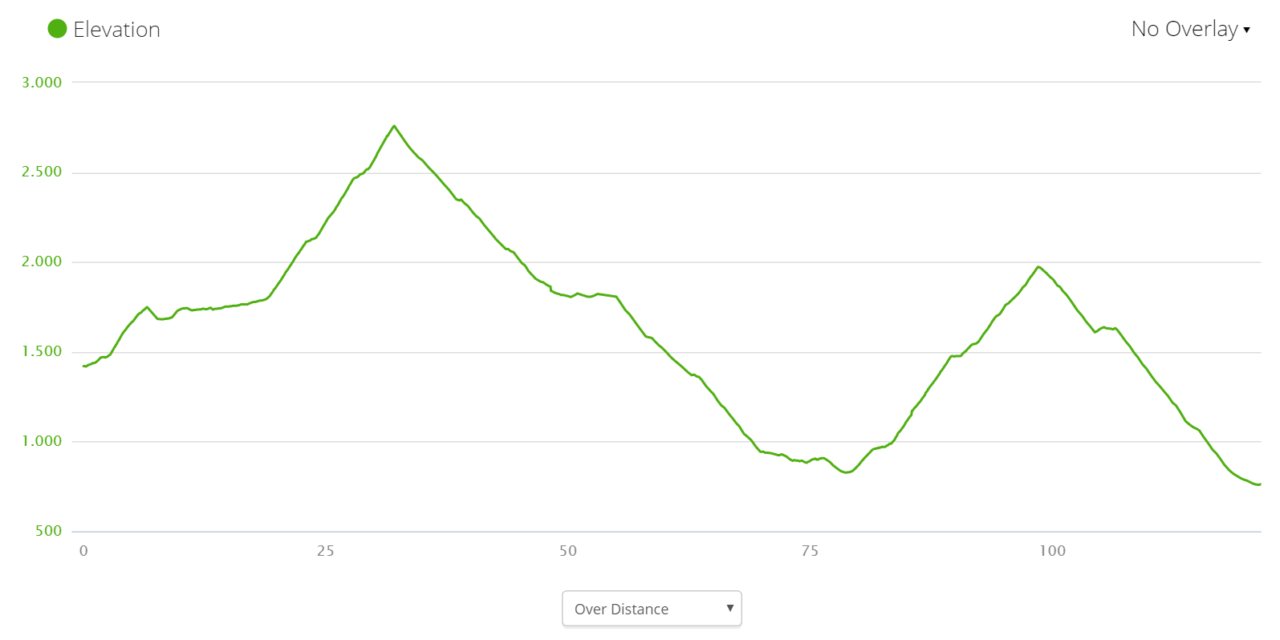Click the 3.000 y-axis label
Image resolution: width=1280 pixels, height=640 pixels.
click(x=41, y=82)
